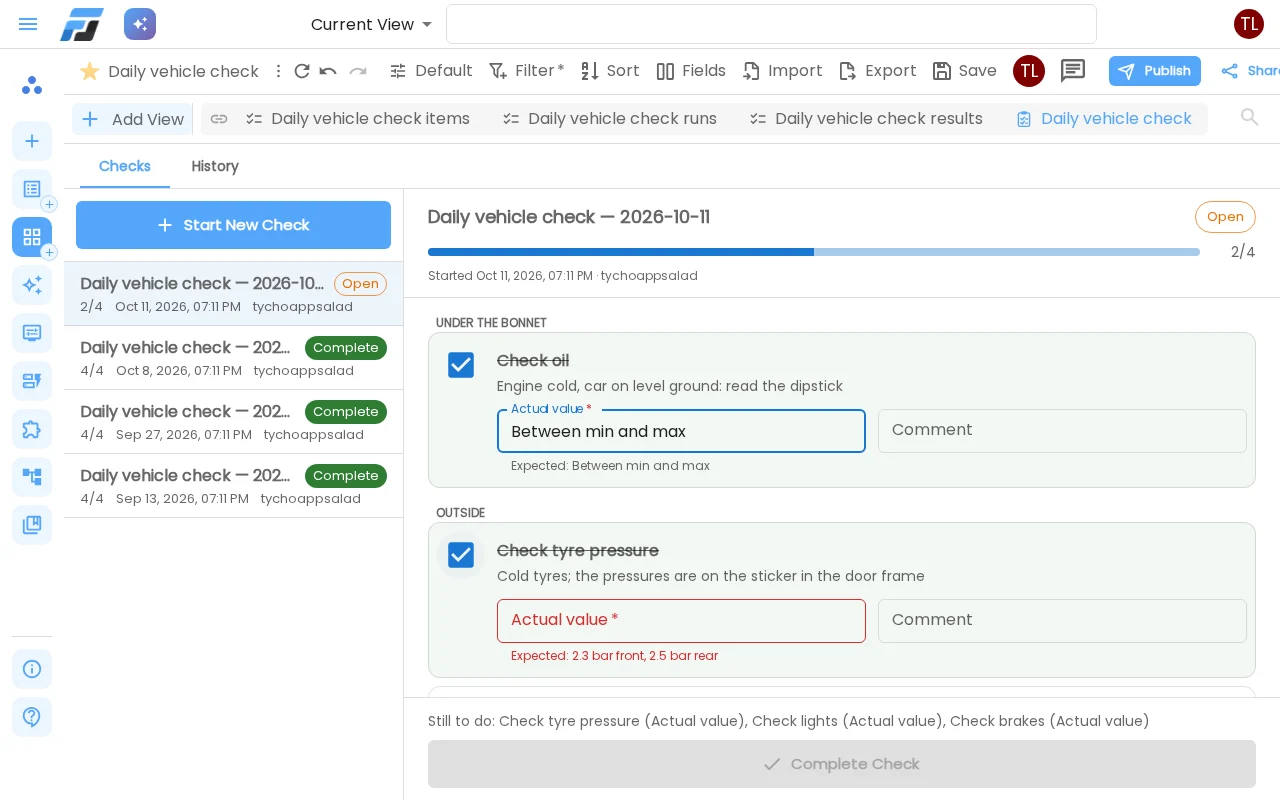The image size is (1280, 800).
Task: Click the Publish button
Action: pos(1154,71)
